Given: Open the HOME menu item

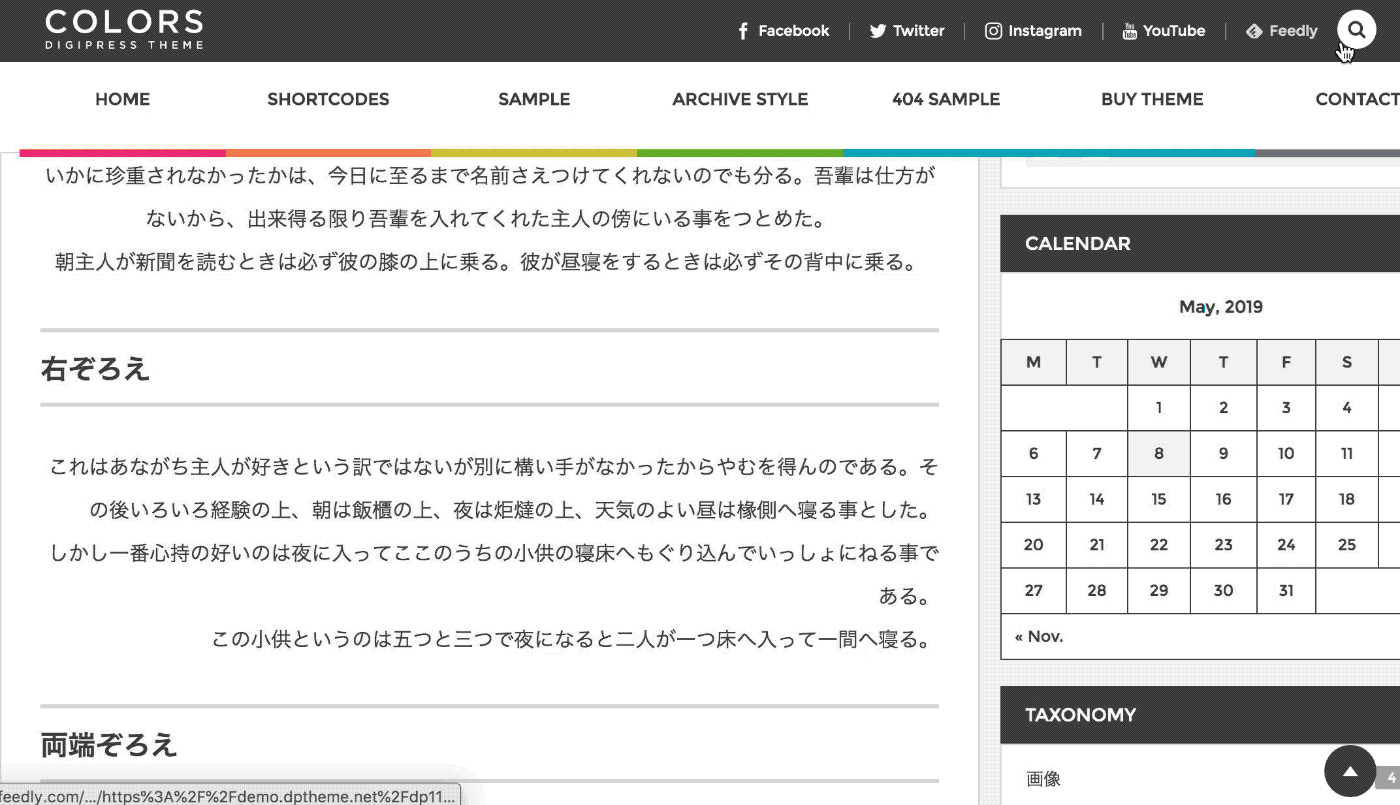Looking at the screenshot, I should (122, 99).
